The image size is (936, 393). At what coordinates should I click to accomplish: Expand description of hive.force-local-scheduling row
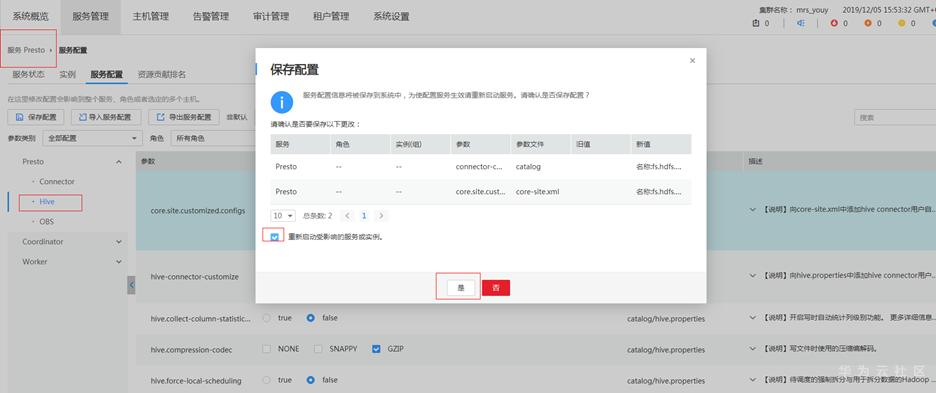coord(753,380)
